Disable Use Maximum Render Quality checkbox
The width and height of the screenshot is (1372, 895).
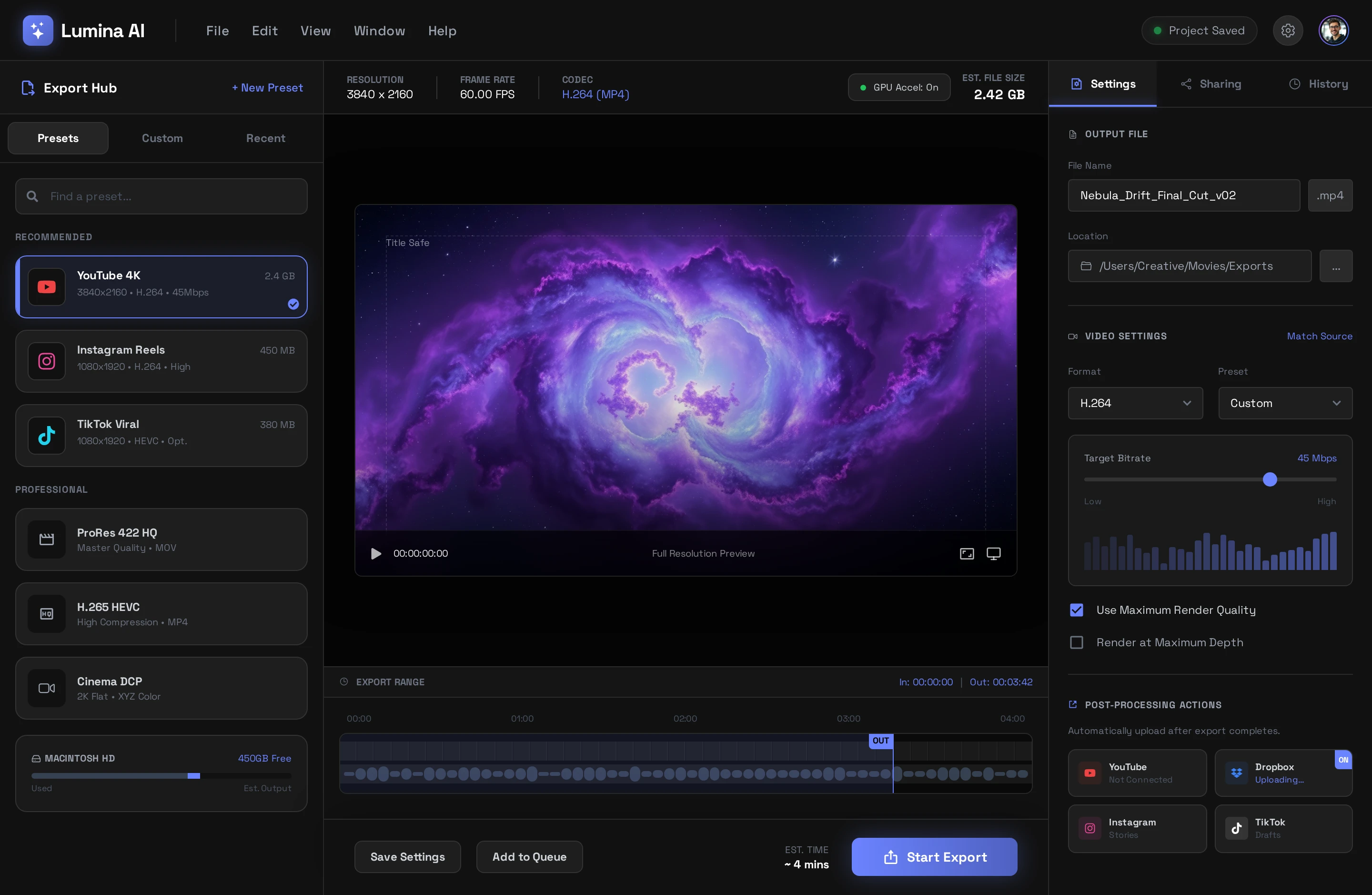pyautogui.click(x=1076, y=610)
